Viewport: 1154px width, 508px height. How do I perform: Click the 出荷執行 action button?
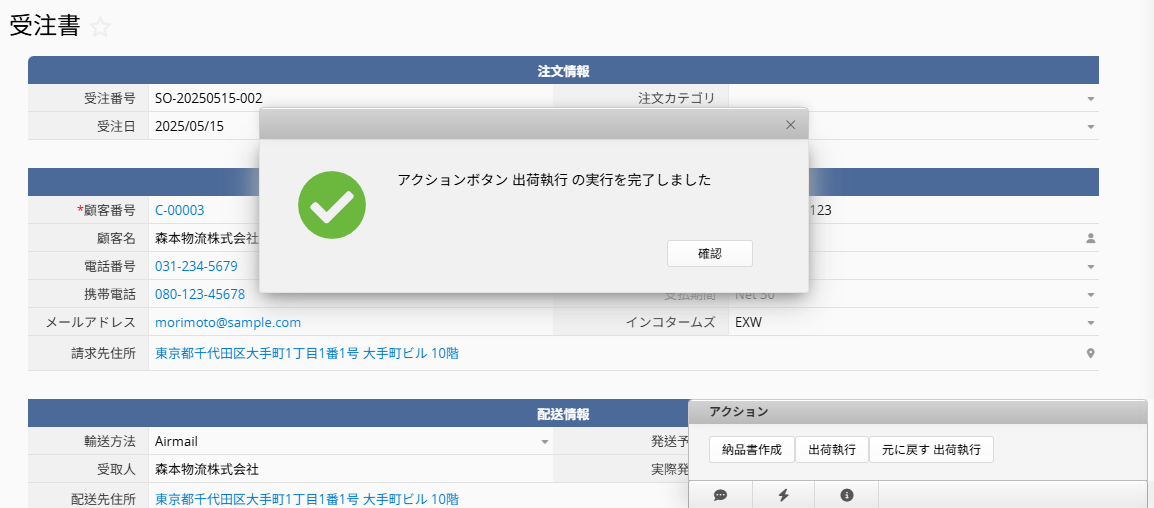(832, 449)
